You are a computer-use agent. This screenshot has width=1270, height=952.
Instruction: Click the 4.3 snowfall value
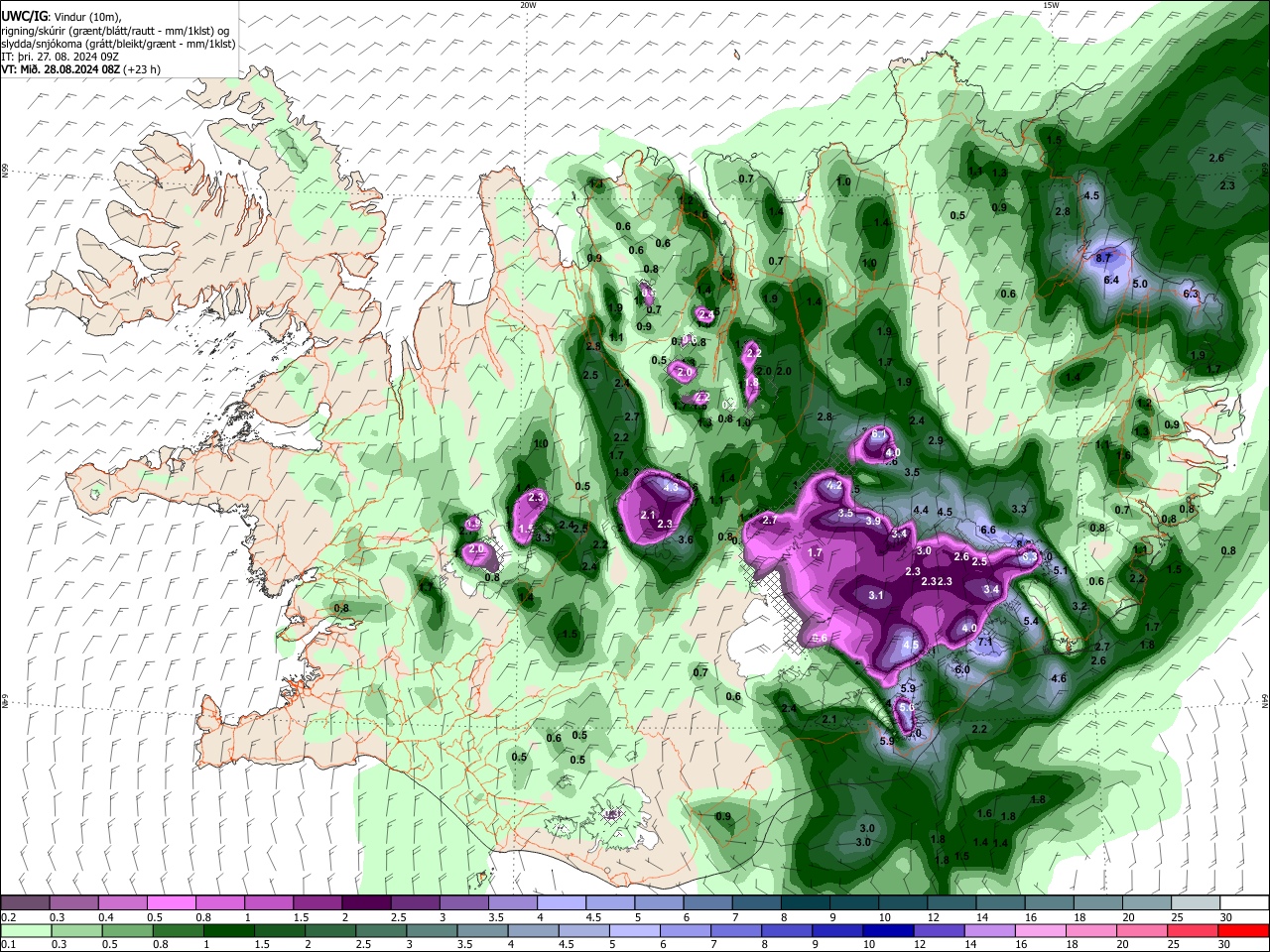click(671, 487)
